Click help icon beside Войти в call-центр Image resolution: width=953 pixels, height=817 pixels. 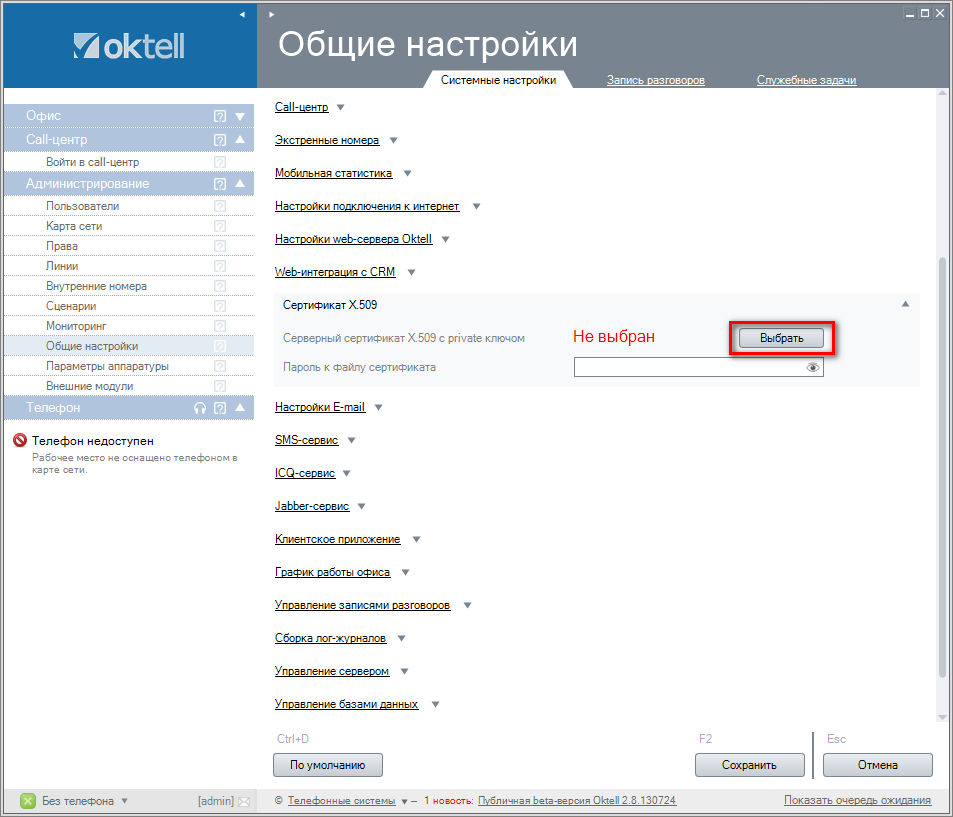pos(220,162)
